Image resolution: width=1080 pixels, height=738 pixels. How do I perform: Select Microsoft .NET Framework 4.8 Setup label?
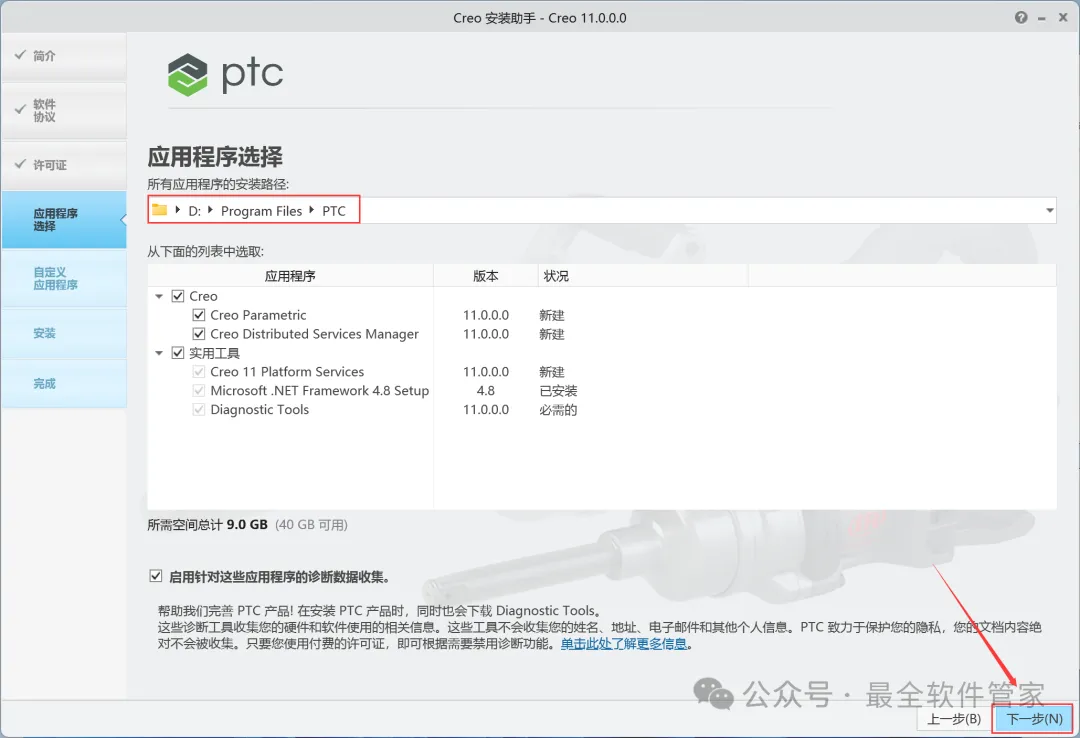pyautogui.click(x=320, y=391)
